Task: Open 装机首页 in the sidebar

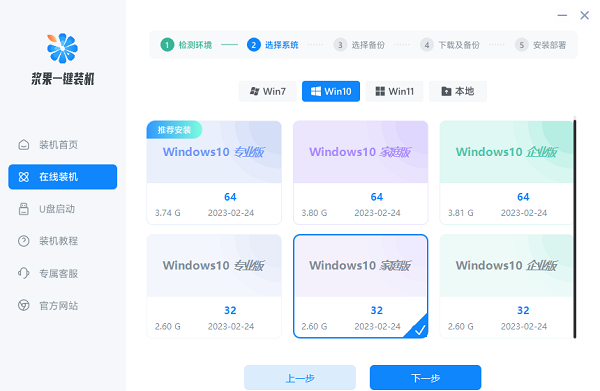Action: tap(63, 145)
